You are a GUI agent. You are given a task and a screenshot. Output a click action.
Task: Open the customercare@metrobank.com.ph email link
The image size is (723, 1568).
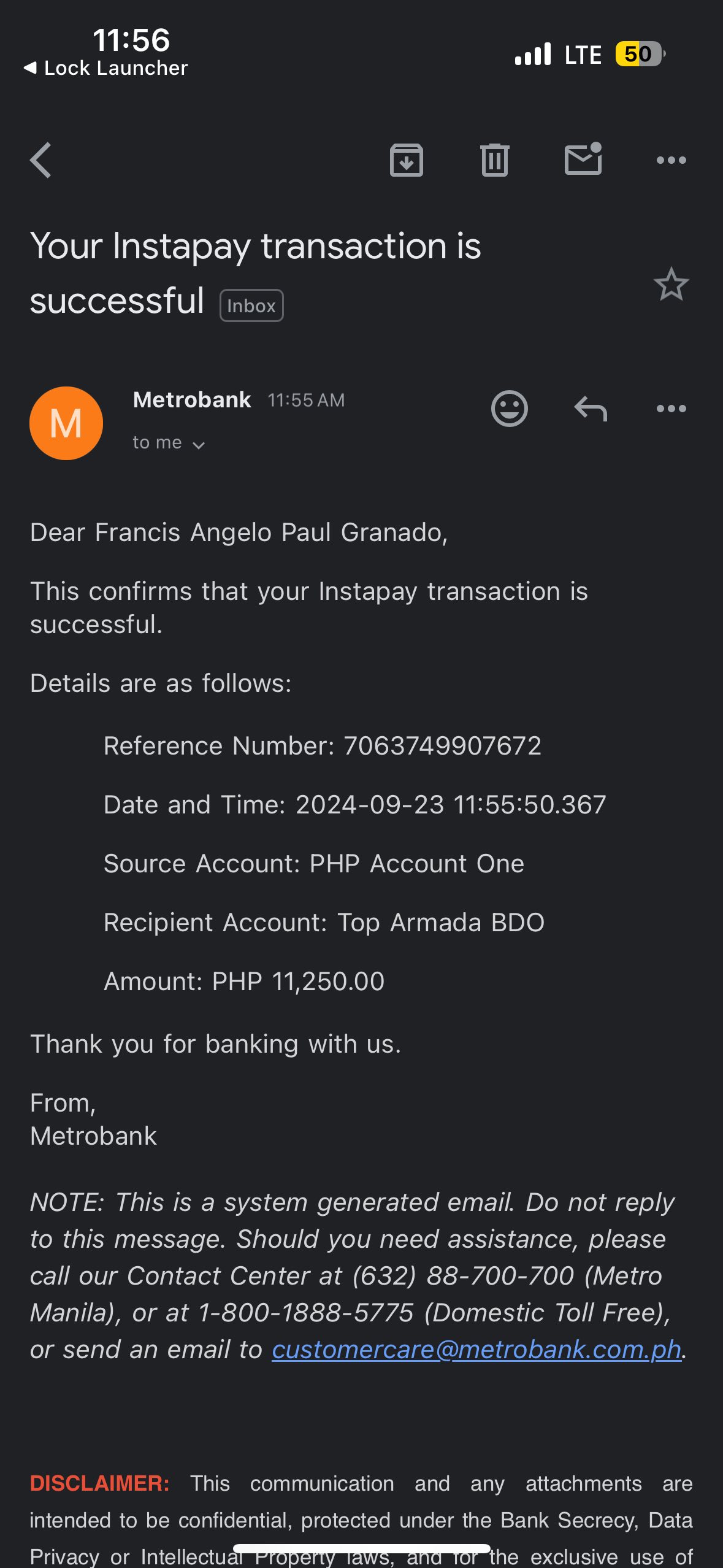[476, 1350]
